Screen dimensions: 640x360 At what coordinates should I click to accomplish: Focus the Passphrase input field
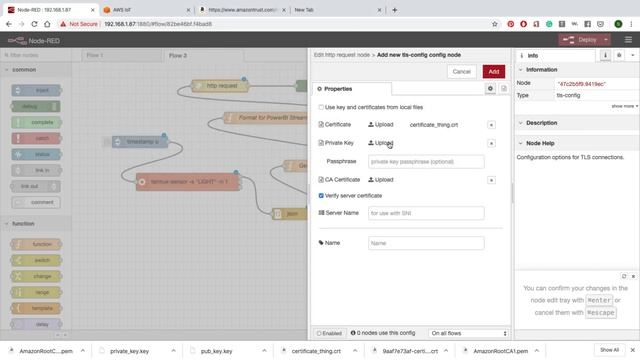(x=426, y=162)
